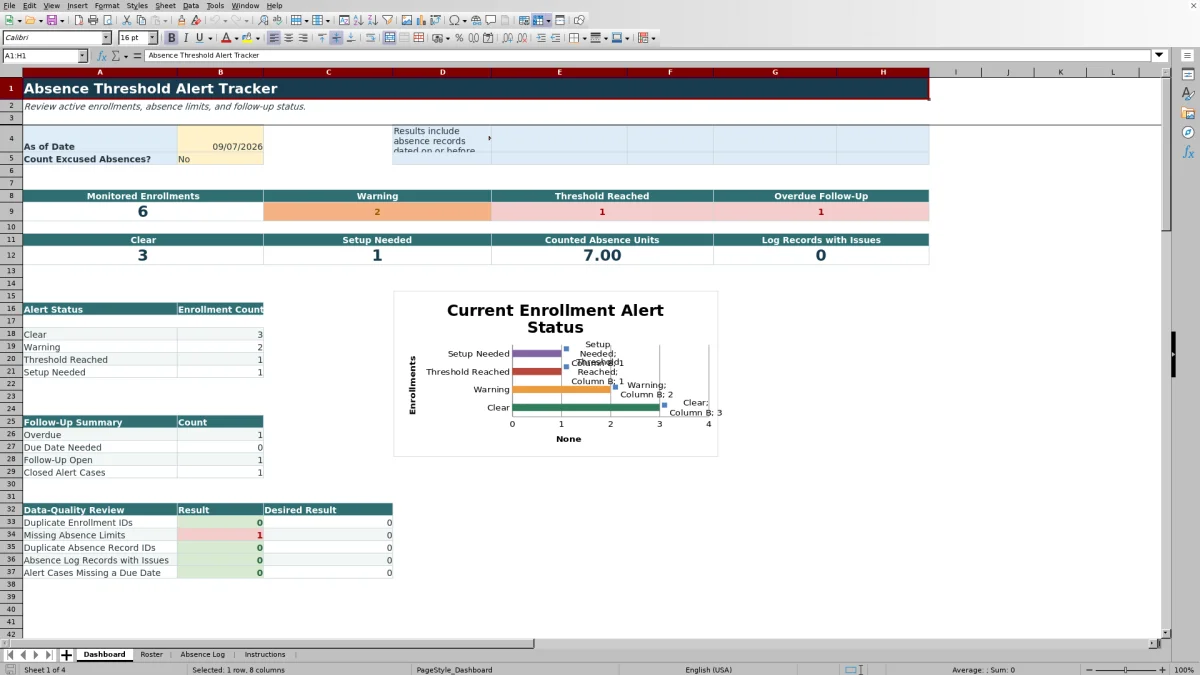Open the Background Color dropdown arrow
The height and width of the screenshot is (675, 1200).
[258, 38]
